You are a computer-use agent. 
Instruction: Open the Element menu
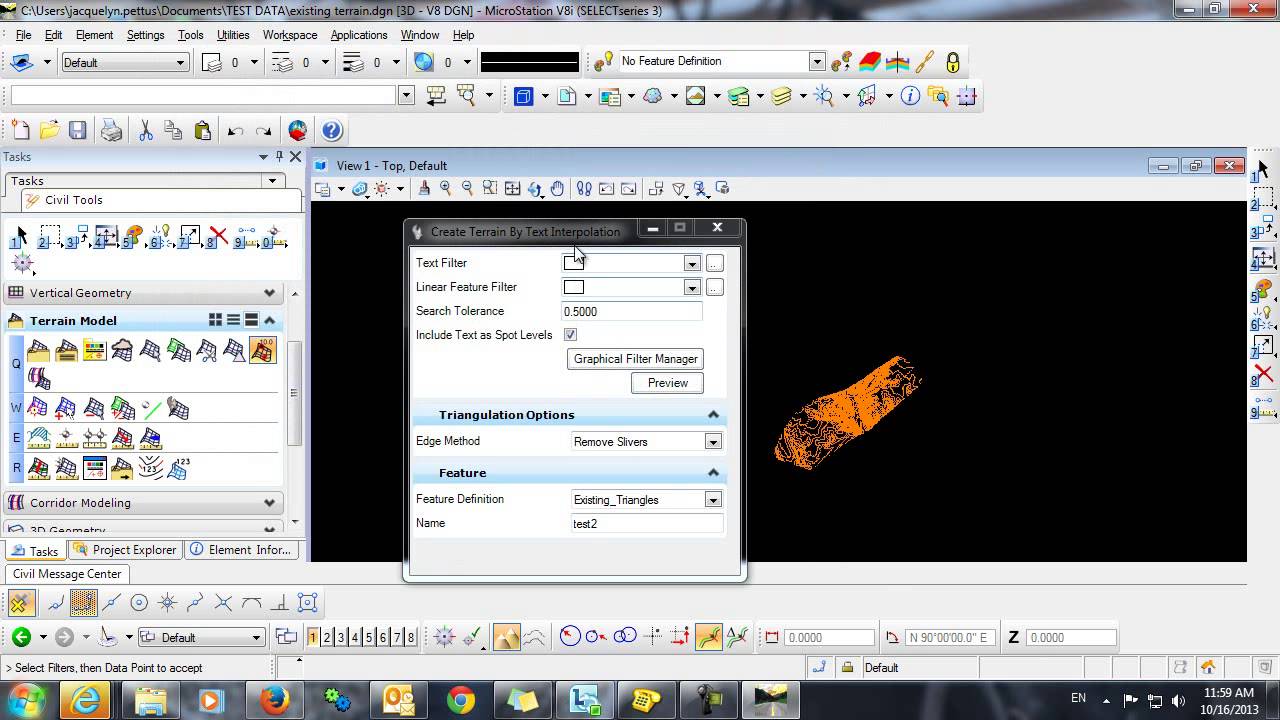(x=94, y=35)
